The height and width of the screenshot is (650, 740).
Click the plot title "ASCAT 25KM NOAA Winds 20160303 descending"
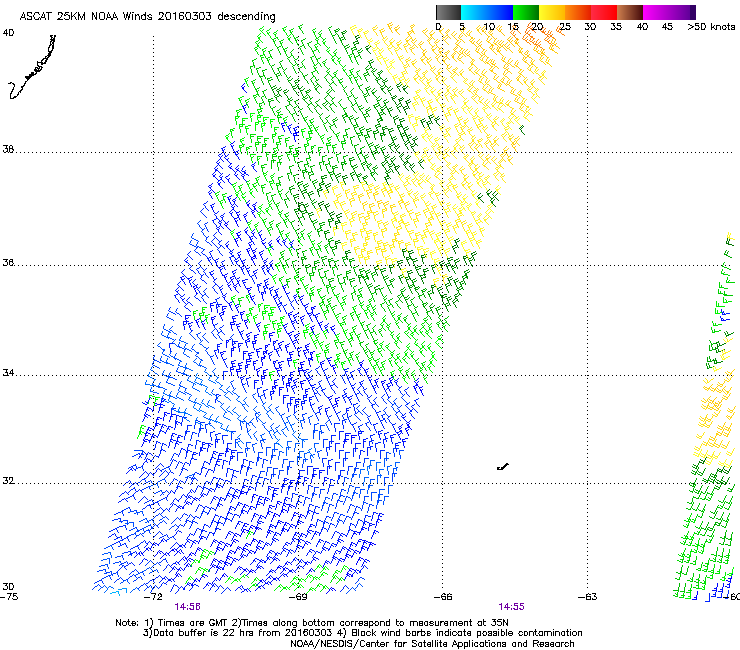[x=147, y=17]
